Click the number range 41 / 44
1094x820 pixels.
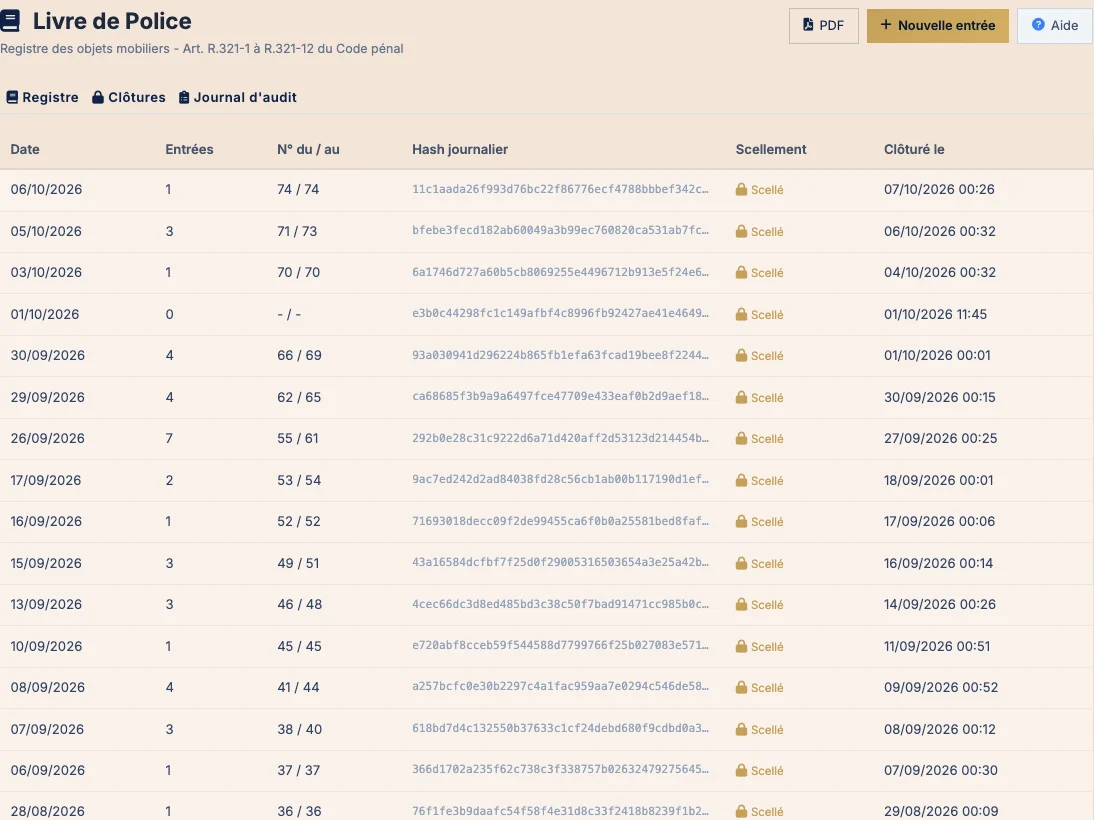tap(299, 687)
